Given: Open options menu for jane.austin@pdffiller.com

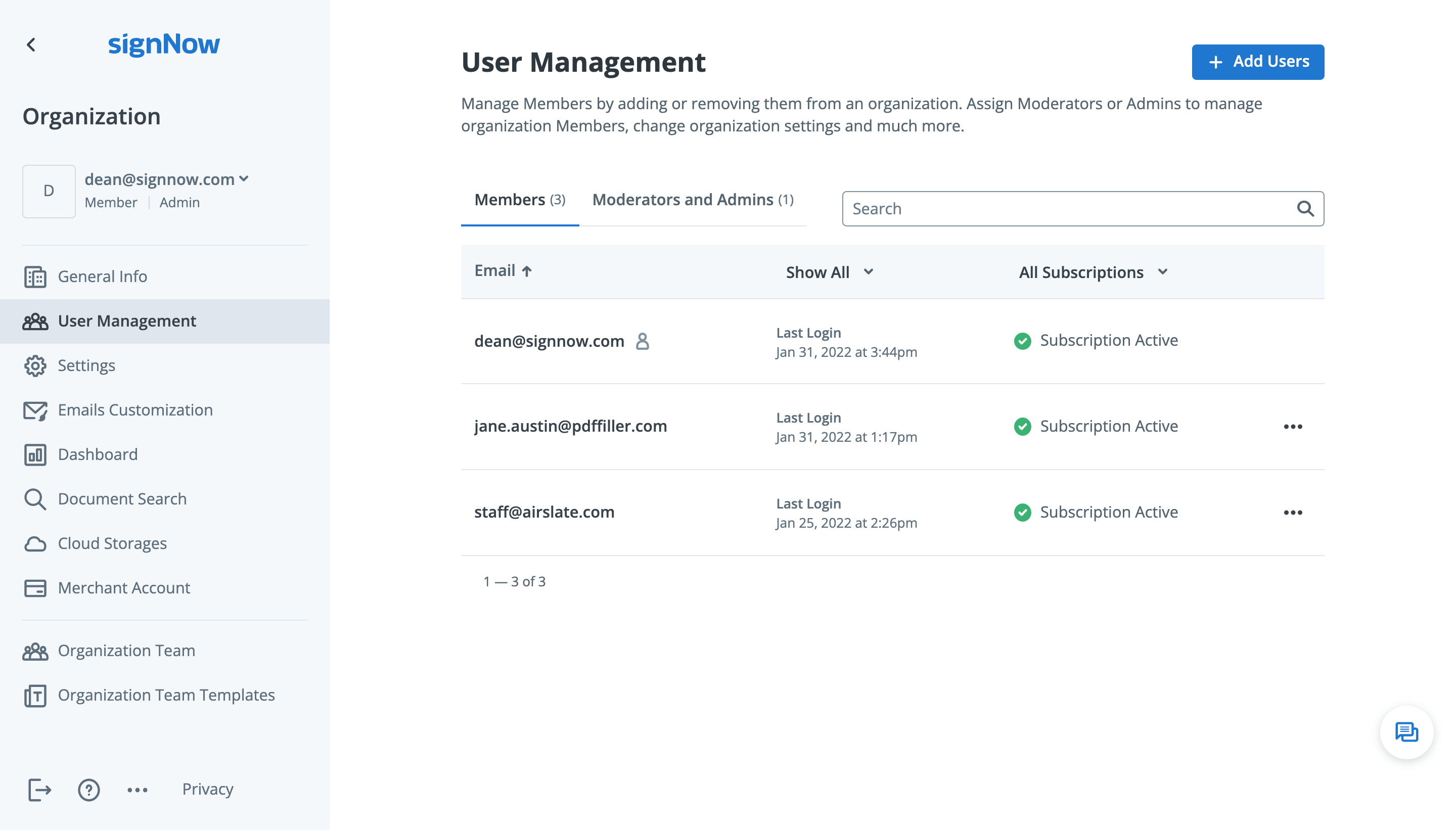Looking at the screenshot, I should (x=1292, y=427).
